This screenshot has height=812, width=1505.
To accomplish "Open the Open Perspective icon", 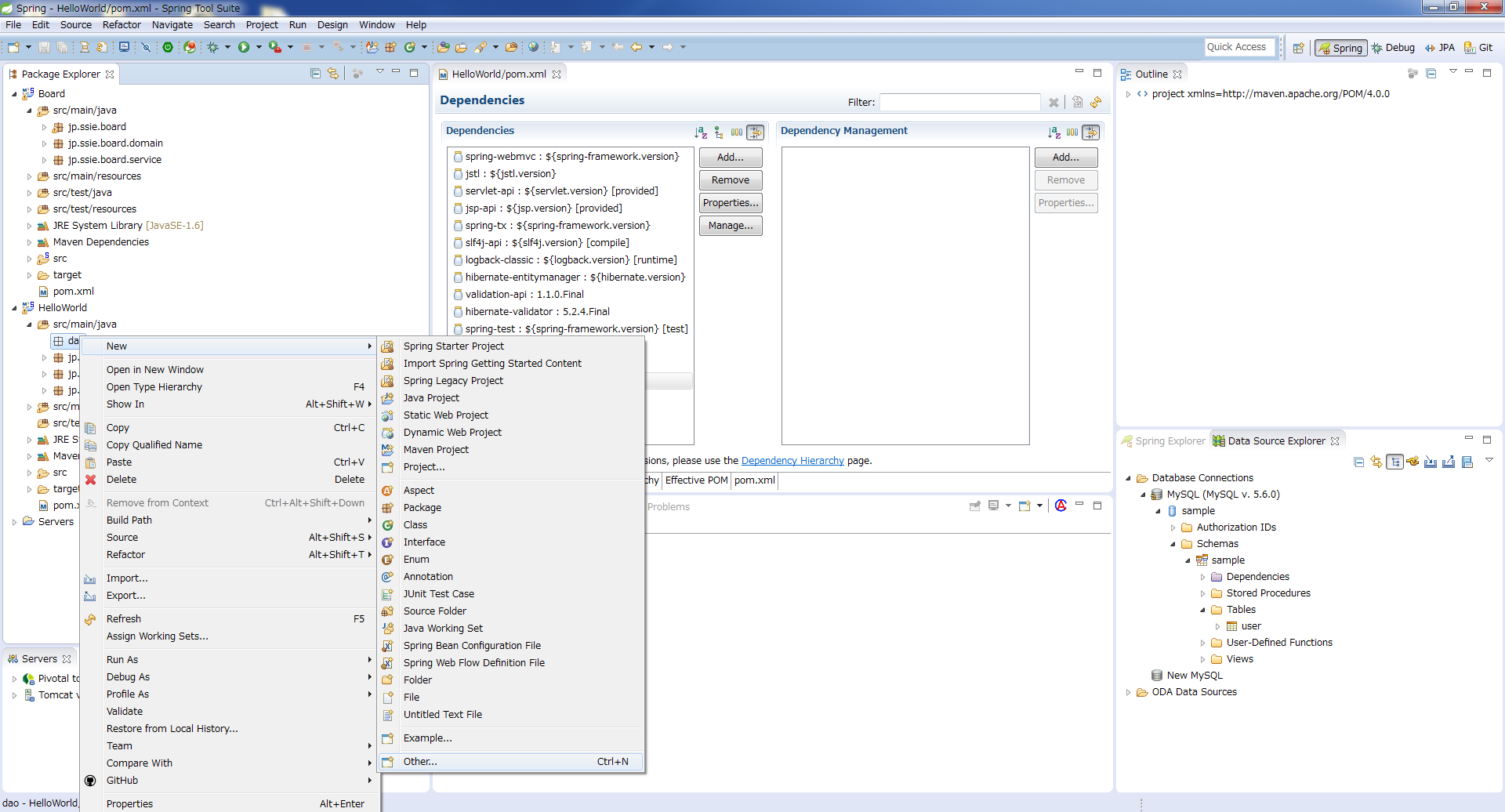I will coord(1298,48).
